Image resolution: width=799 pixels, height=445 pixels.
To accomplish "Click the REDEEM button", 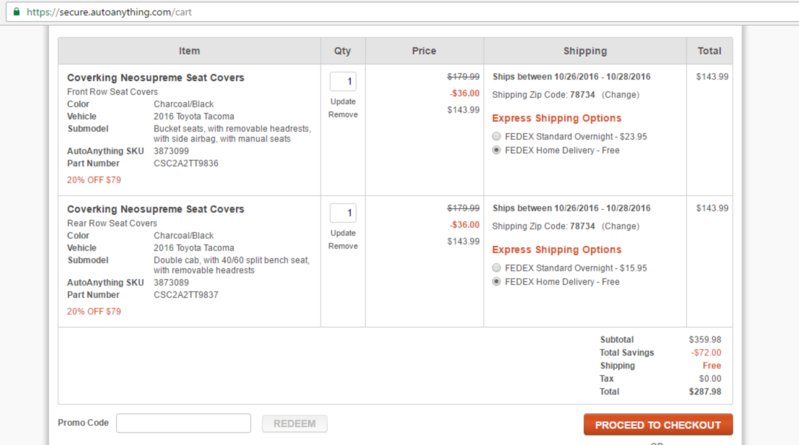I will point(295,424).
